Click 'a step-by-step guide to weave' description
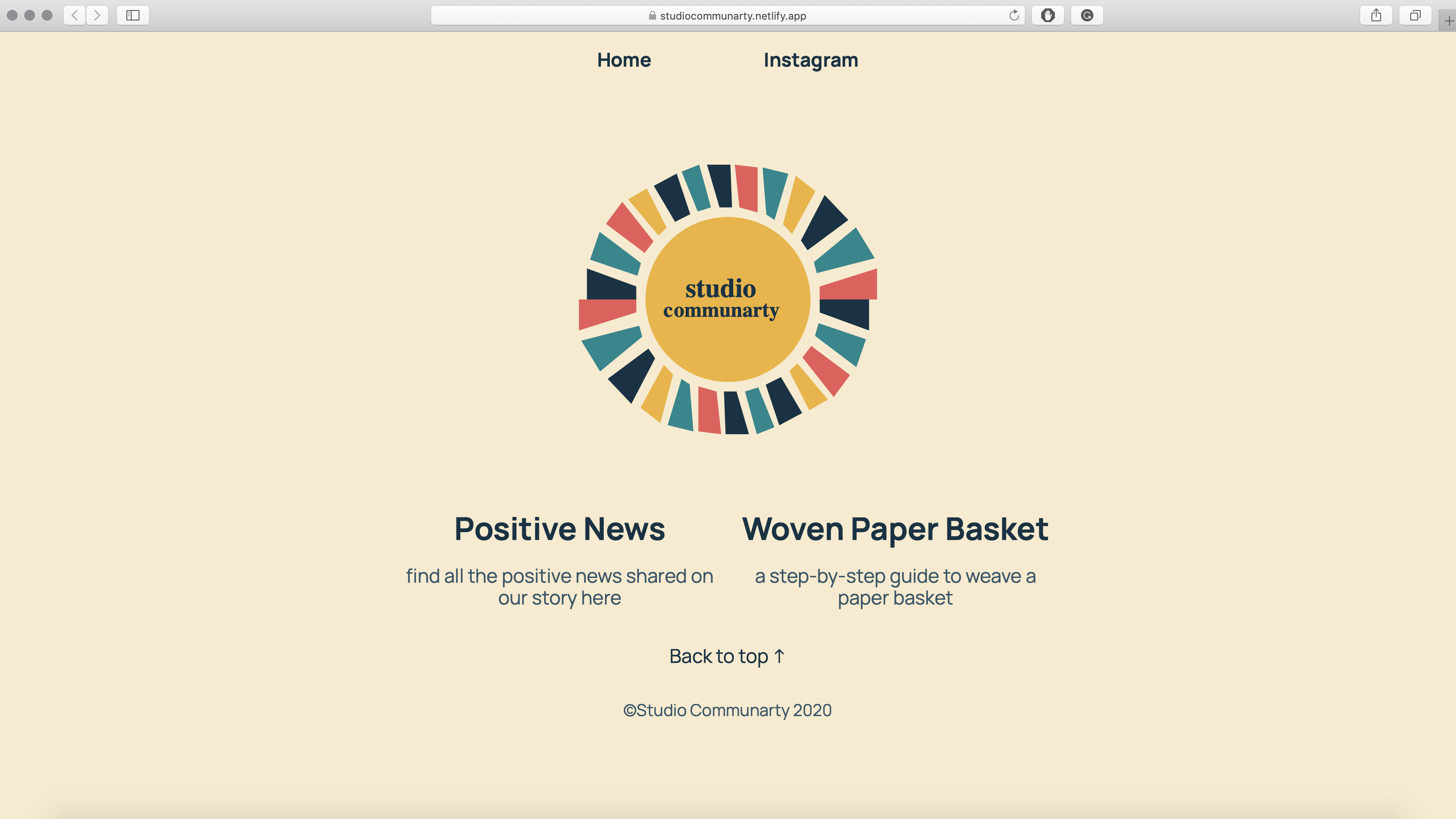The width and height of the screenshot is (1456, 819). point(895,587)
